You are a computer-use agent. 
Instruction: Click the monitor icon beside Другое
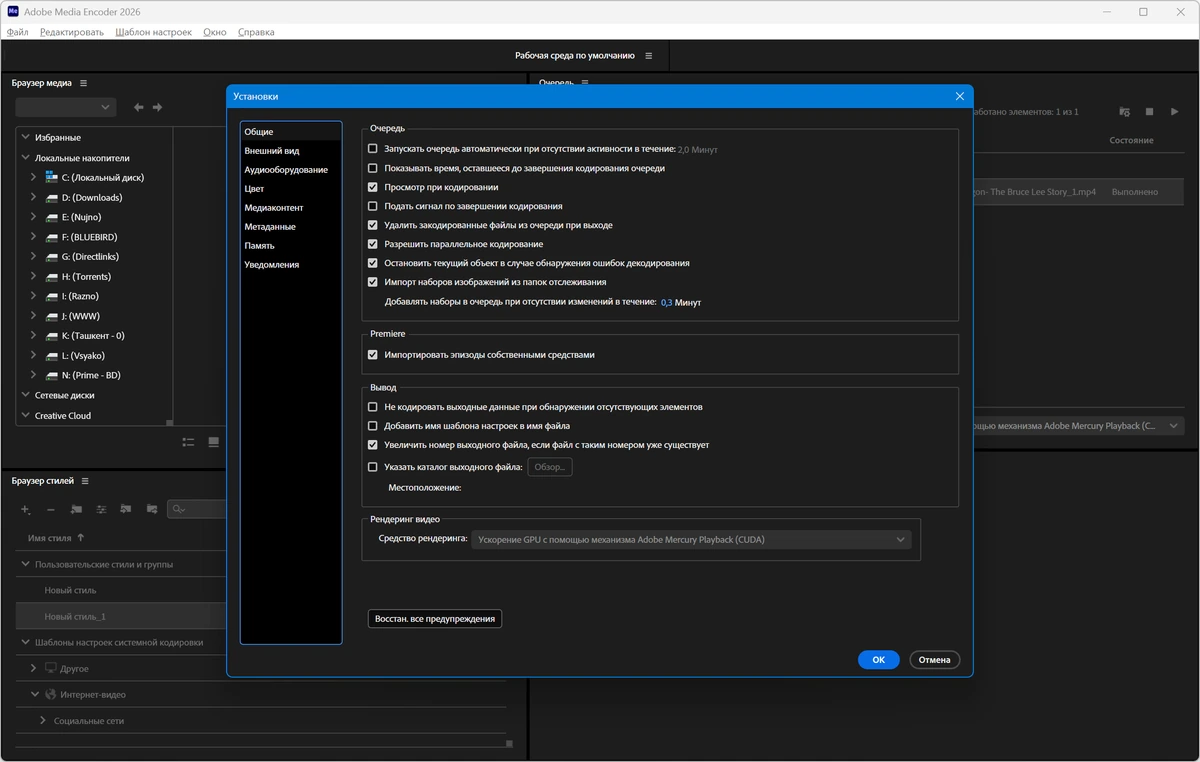tap(51, 668)
